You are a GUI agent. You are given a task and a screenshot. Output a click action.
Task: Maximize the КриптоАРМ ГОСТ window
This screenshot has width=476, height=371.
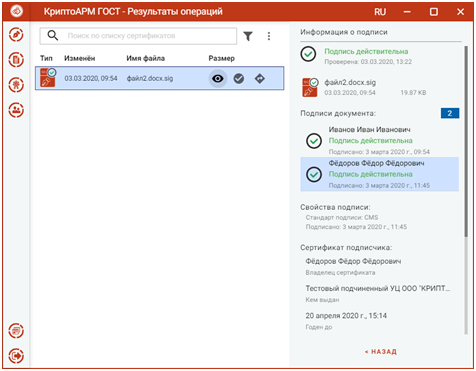434,12
